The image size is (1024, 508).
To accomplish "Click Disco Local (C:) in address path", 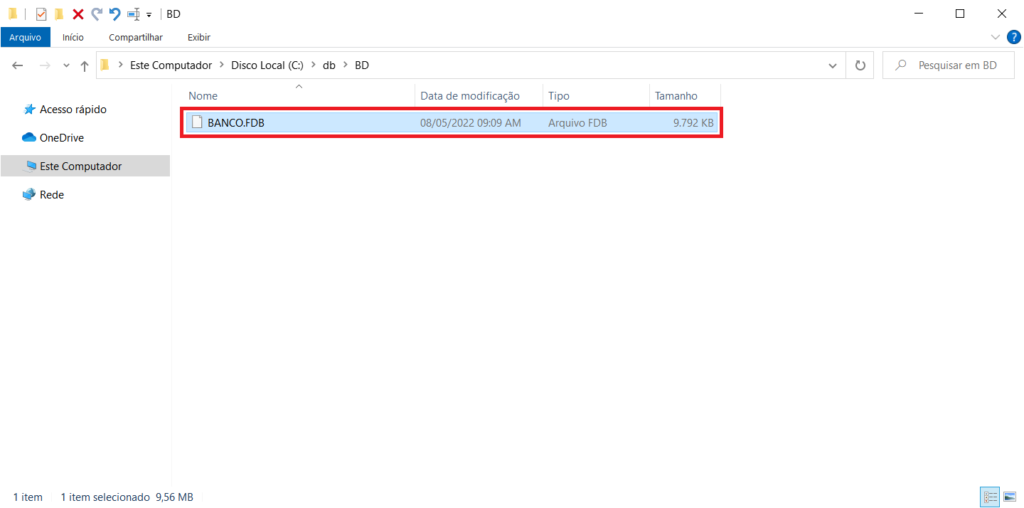I will 267,65.
